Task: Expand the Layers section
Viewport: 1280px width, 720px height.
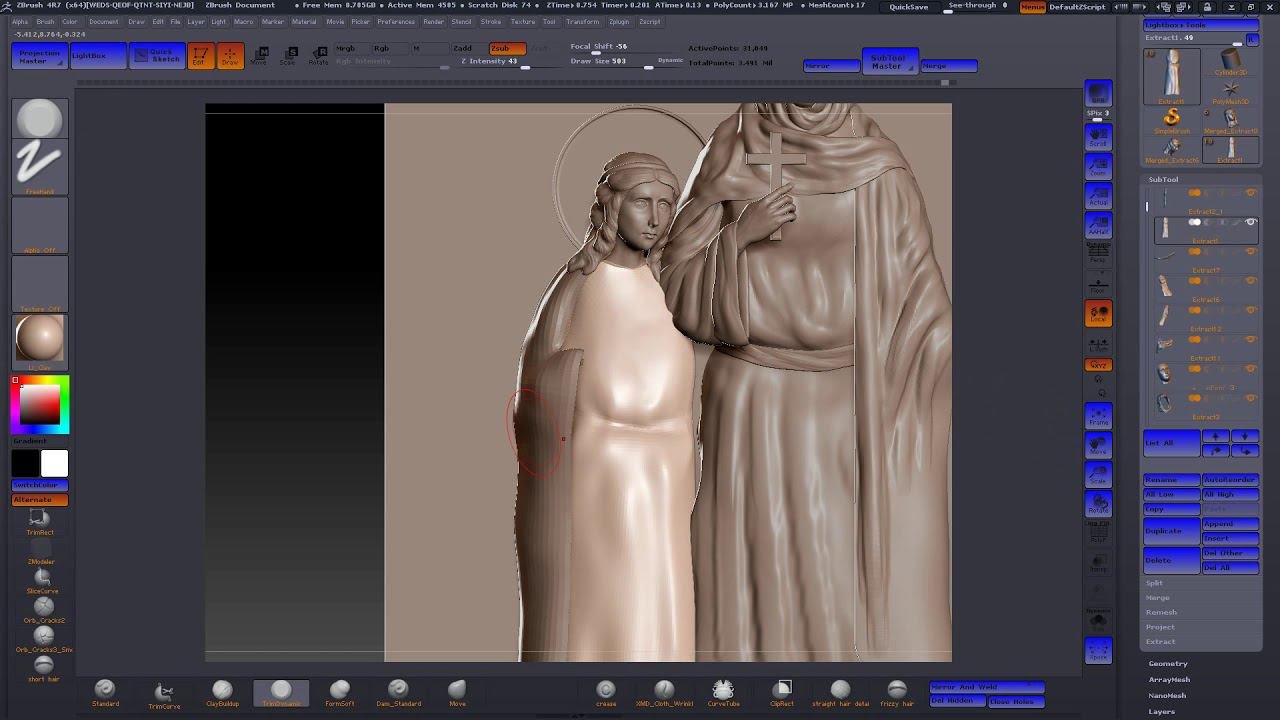Action: (1162, 711)
